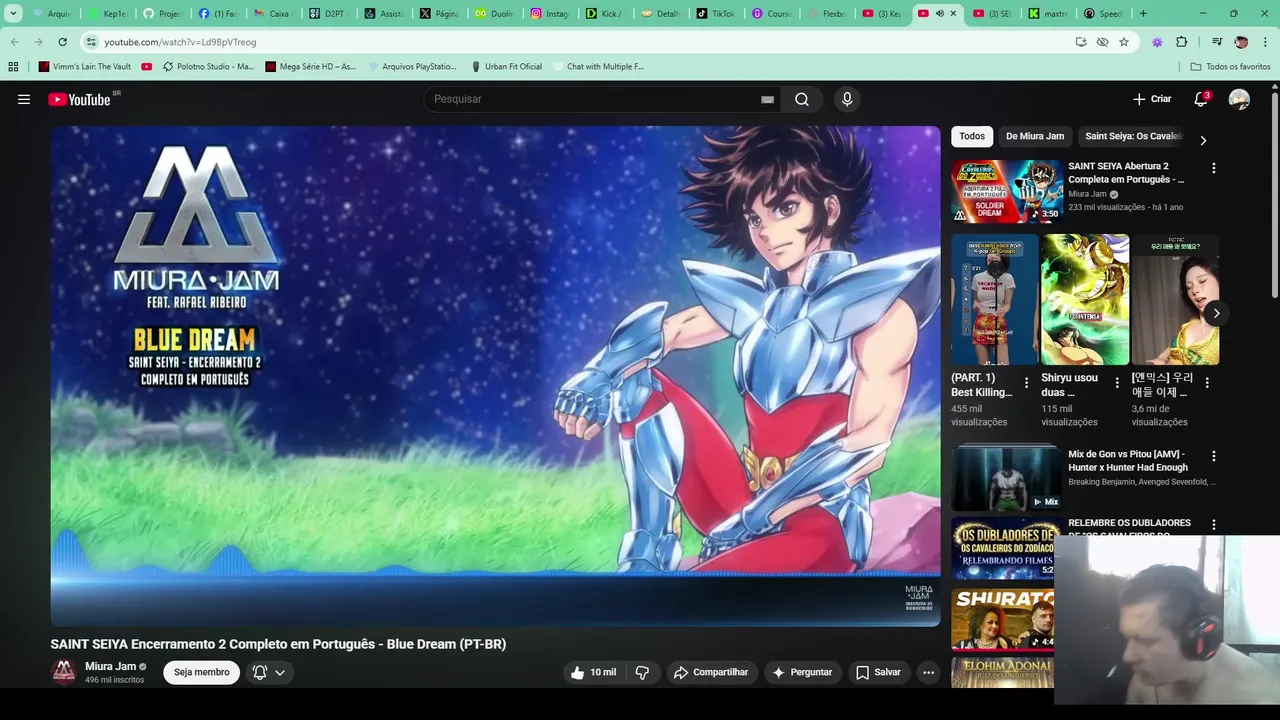
Task: Open SAINT SEIYA Abertura 2 video thumbnail
Action: [x=1006, y=191]
